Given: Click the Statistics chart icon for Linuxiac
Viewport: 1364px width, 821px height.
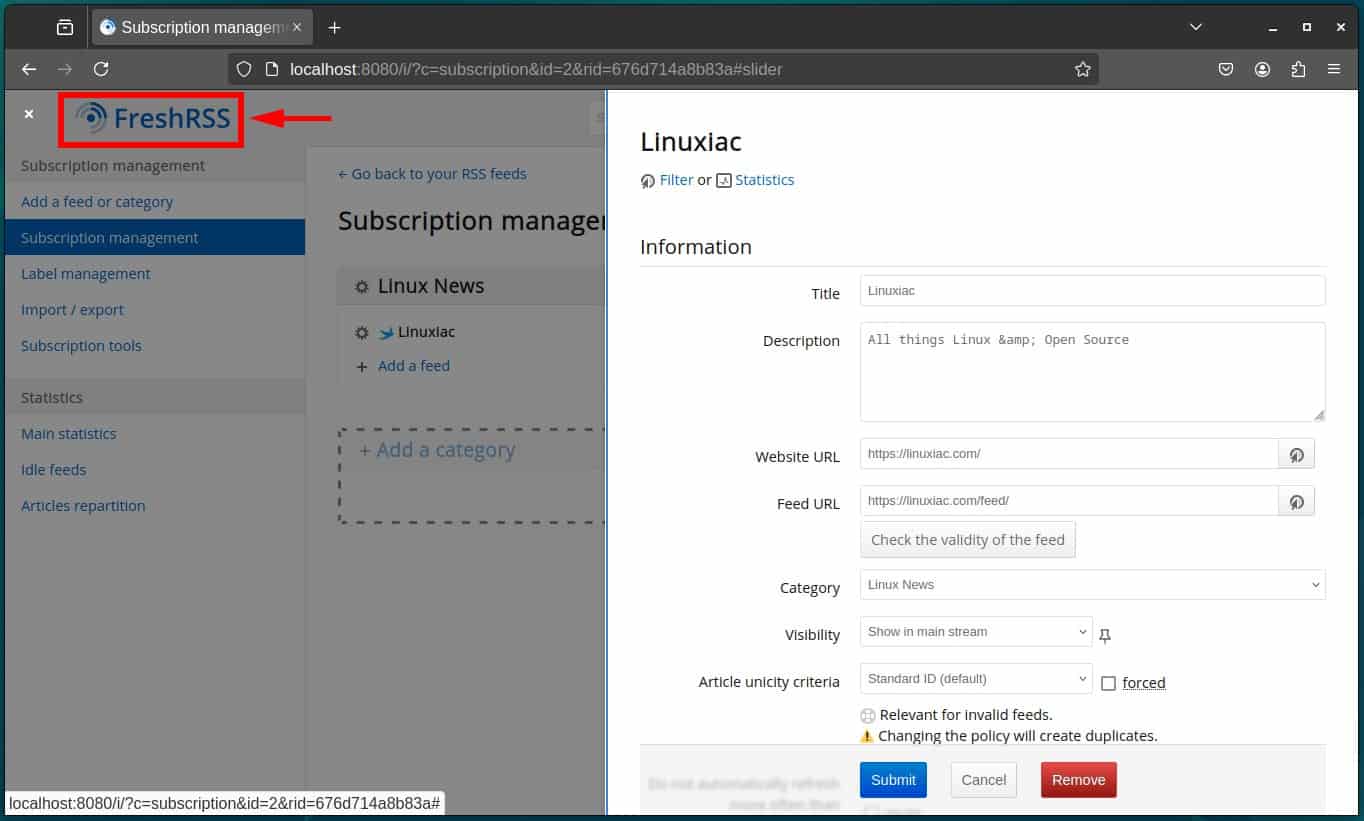Looking at the screenshot, I should 726,180.
